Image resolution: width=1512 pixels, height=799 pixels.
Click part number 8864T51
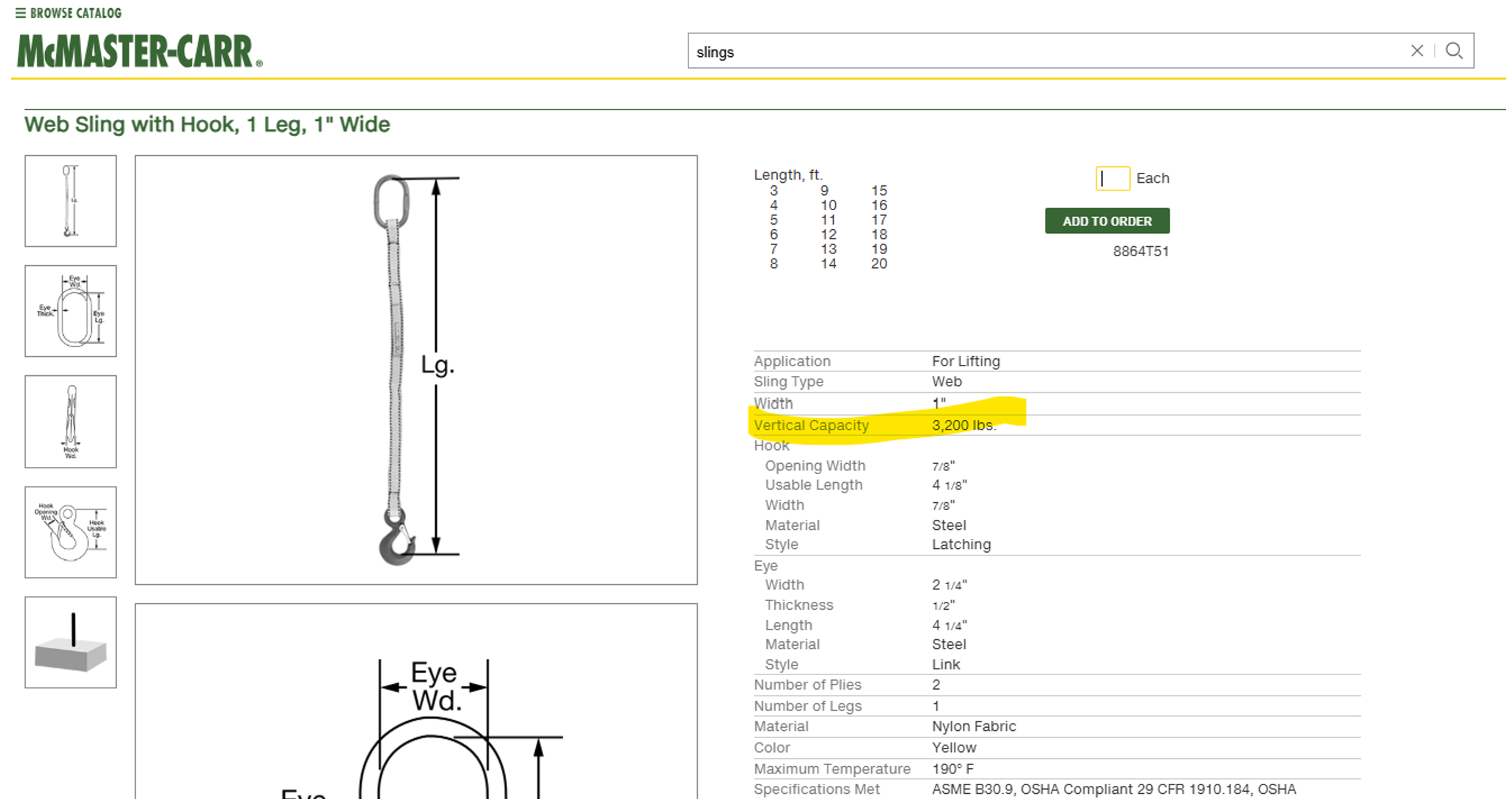(1140, 251)
